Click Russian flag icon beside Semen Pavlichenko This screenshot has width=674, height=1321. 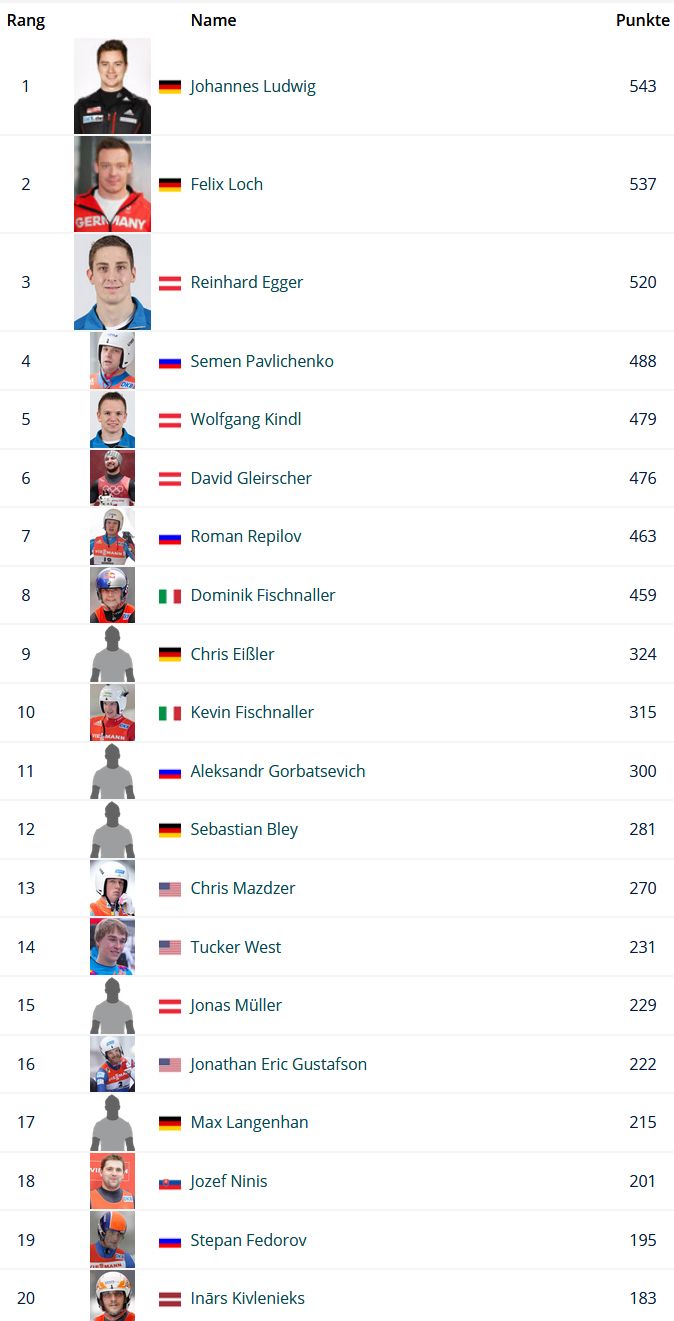(170, 362)
